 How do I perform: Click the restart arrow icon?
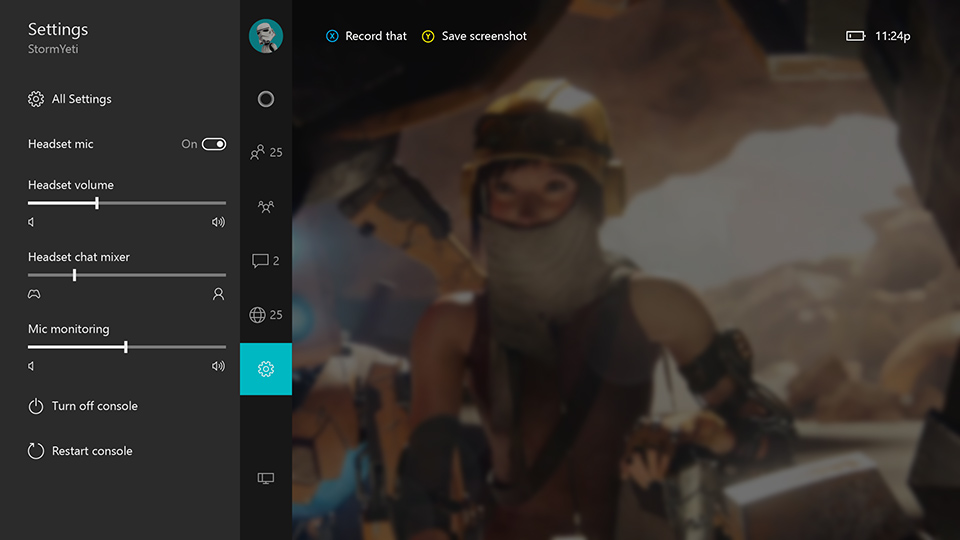[36, 451]
